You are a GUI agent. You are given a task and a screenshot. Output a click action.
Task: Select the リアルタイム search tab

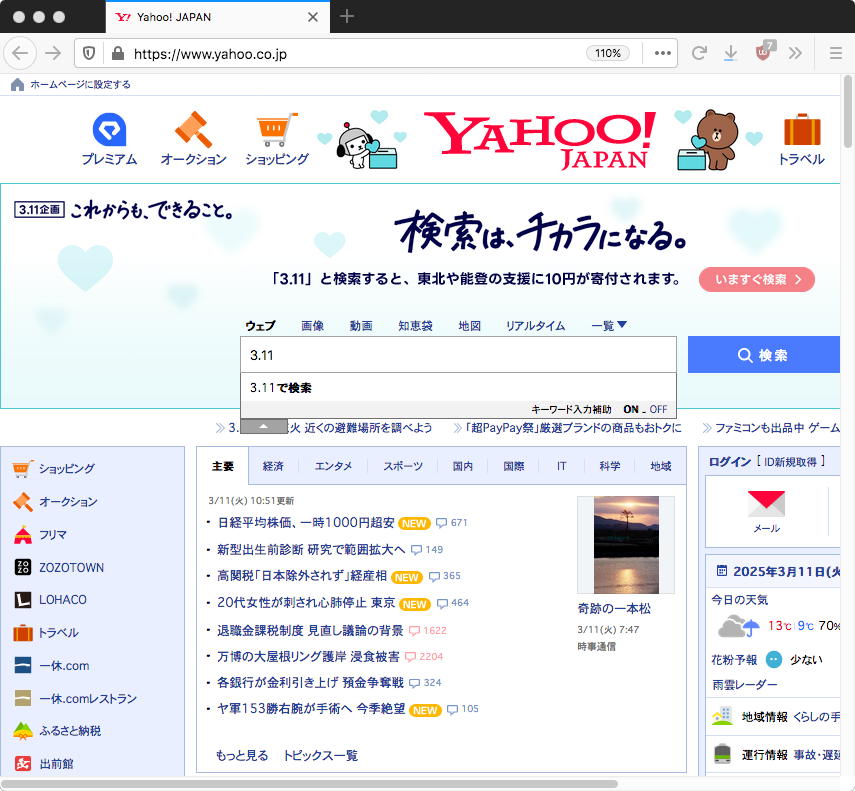pos(535,325)
